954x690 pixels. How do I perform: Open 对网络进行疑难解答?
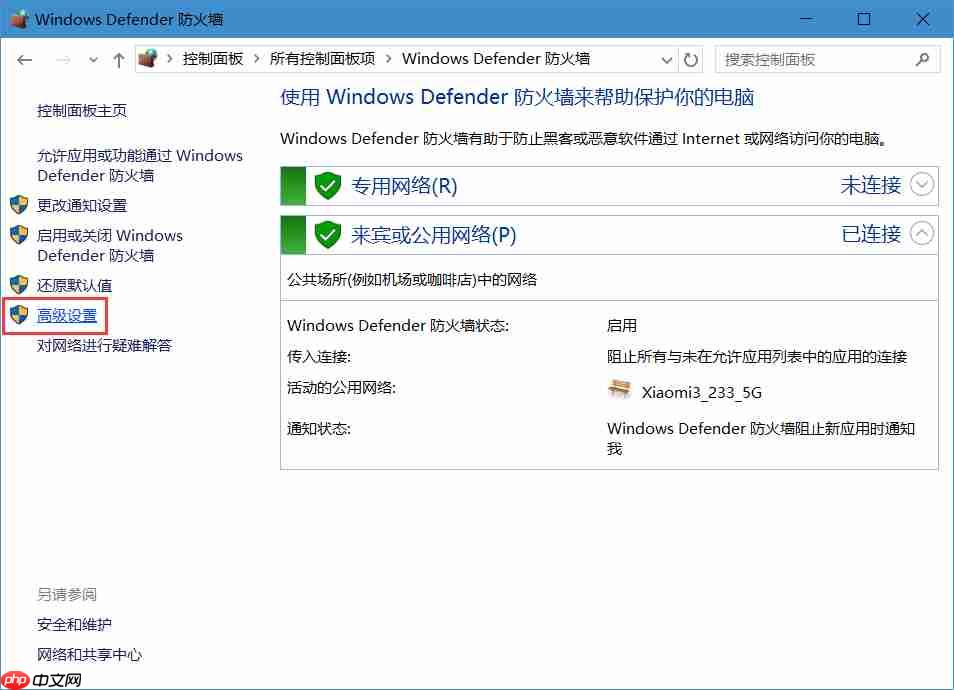[x=103, y=345]
